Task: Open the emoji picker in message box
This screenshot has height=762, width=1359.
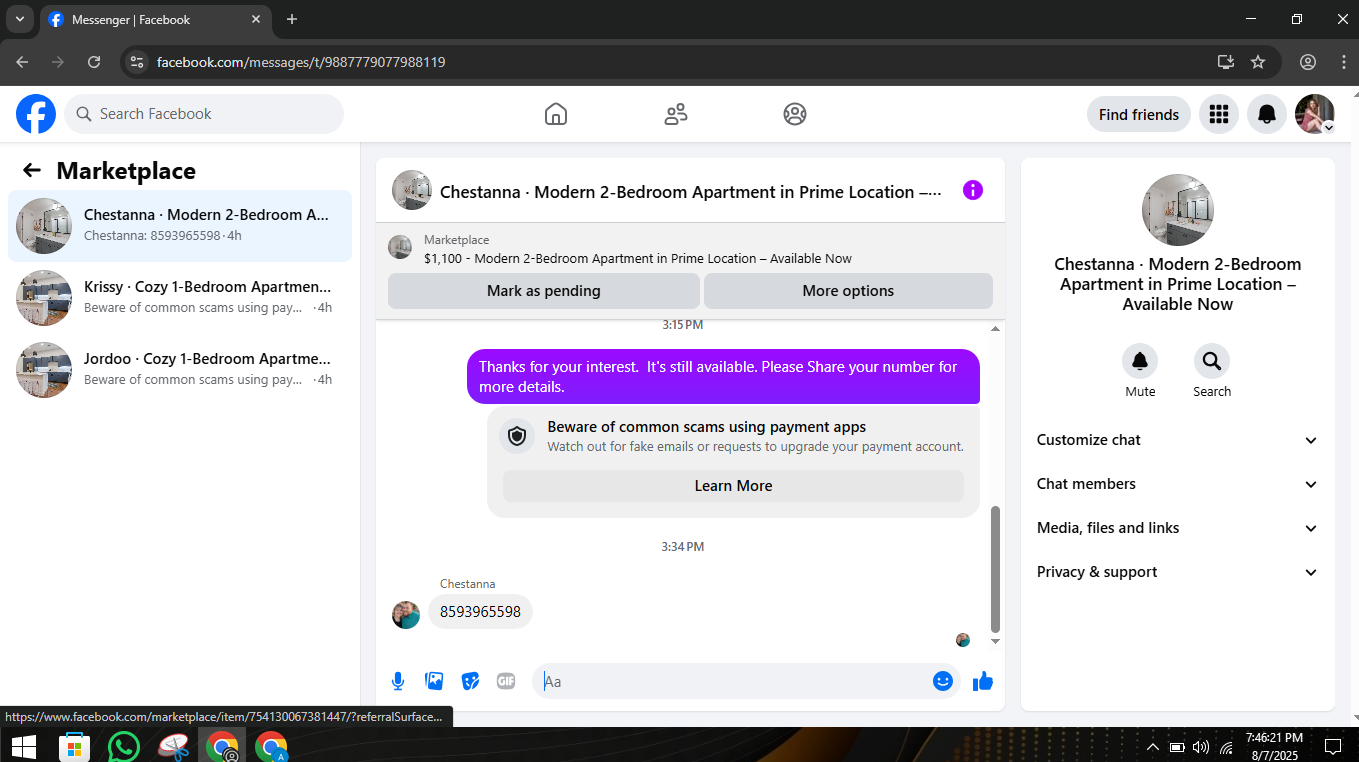Action: pos(943,681)
